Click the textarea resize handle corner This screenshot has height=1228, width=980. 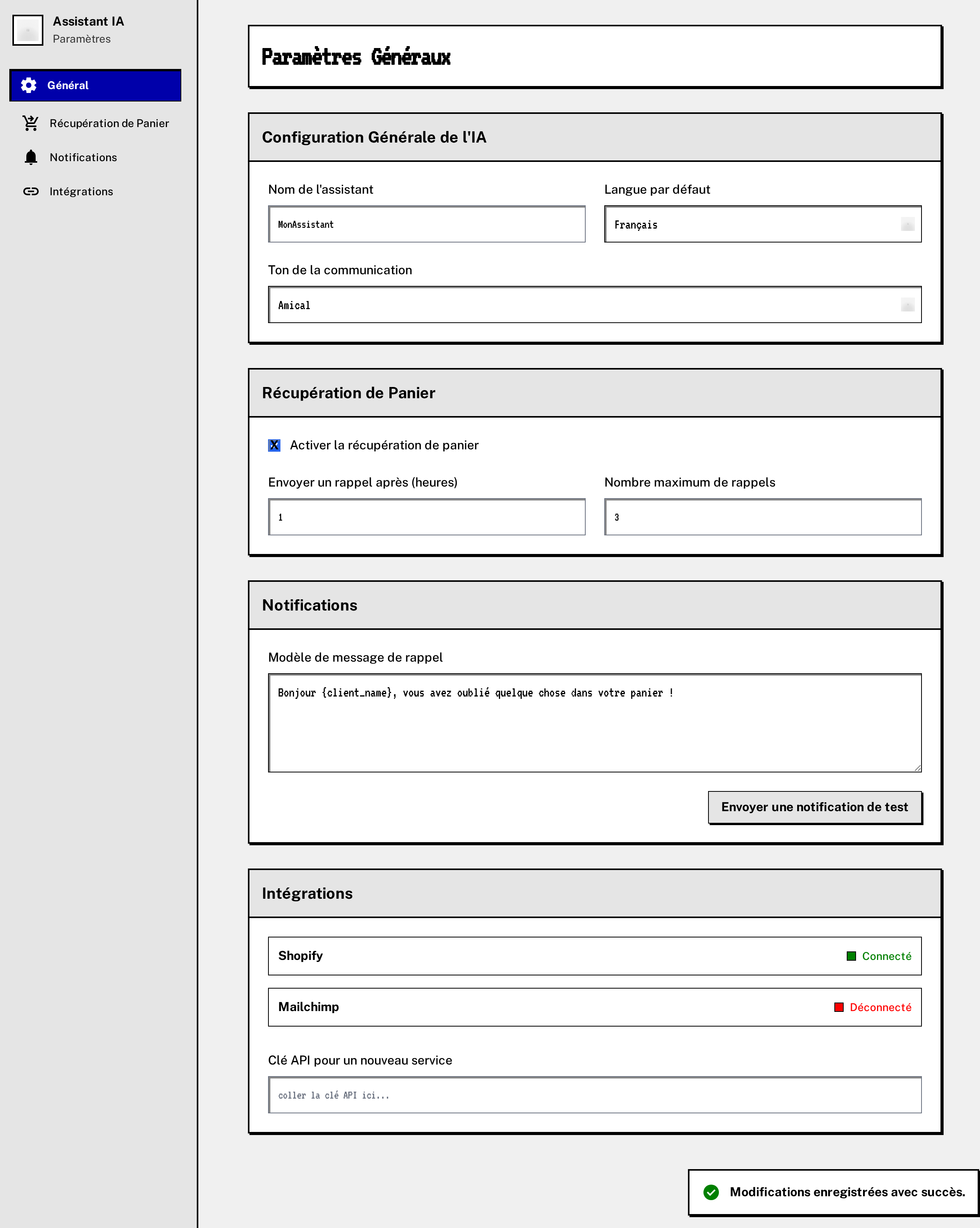coord(917,767)
